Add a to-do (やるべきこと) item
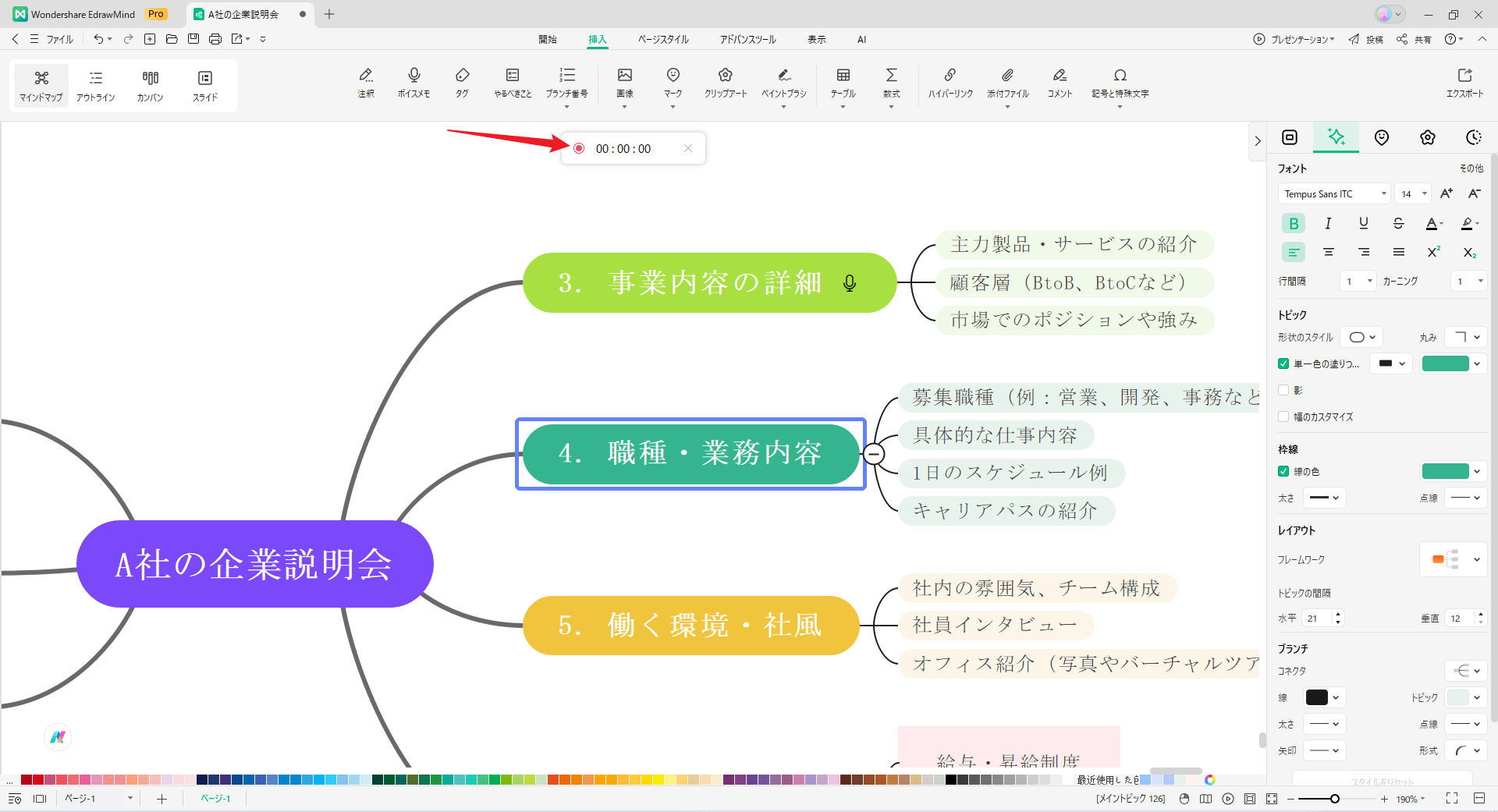The height and width of the screenshot is (812, 1498). point(513,83)
